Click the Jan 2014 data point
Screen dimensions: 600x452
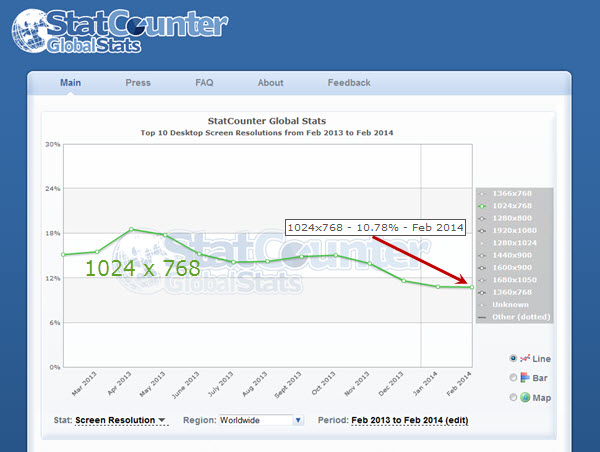438,286
